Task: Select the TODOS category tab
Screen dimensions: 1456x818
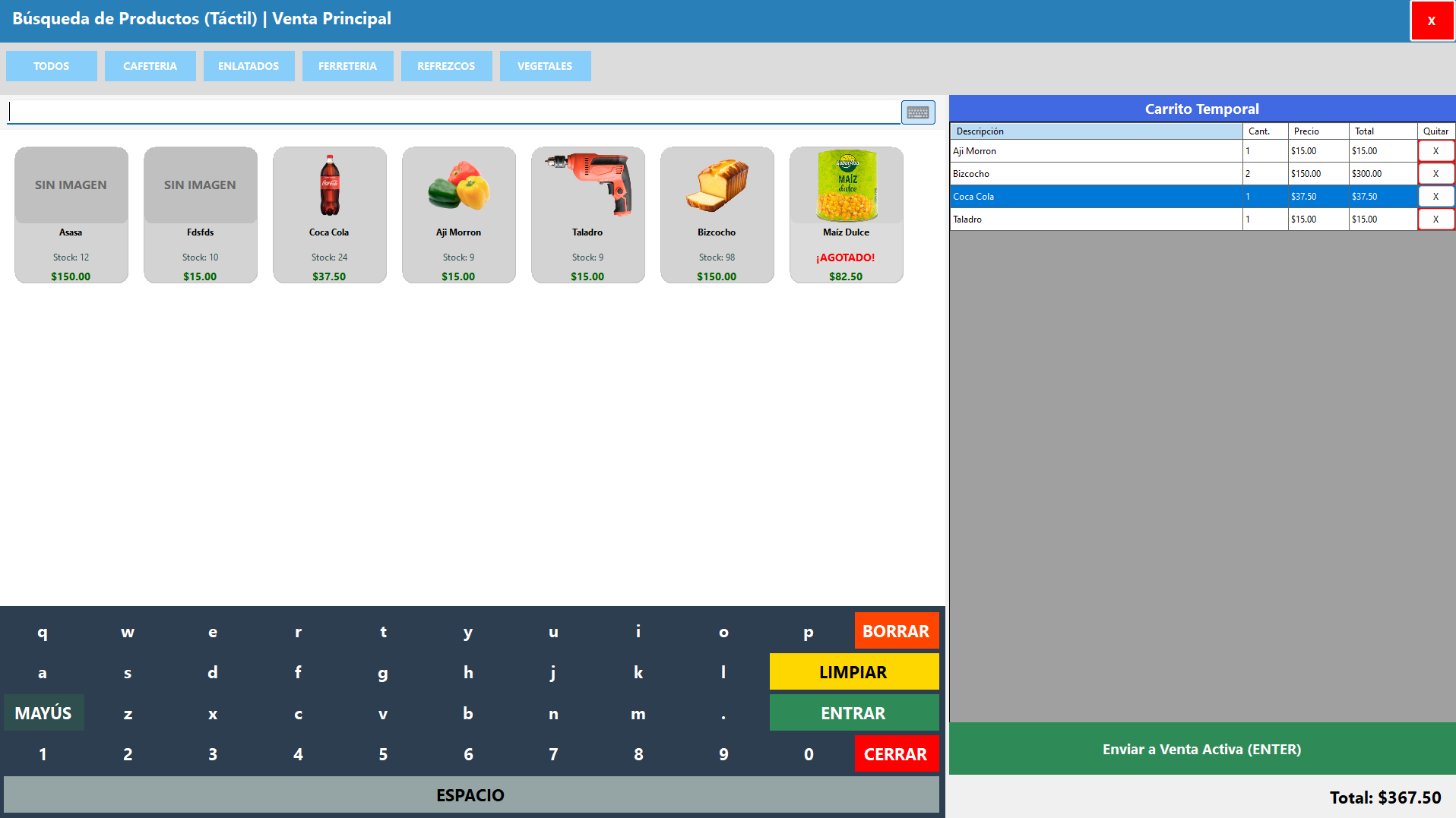Action: [52, 66]
